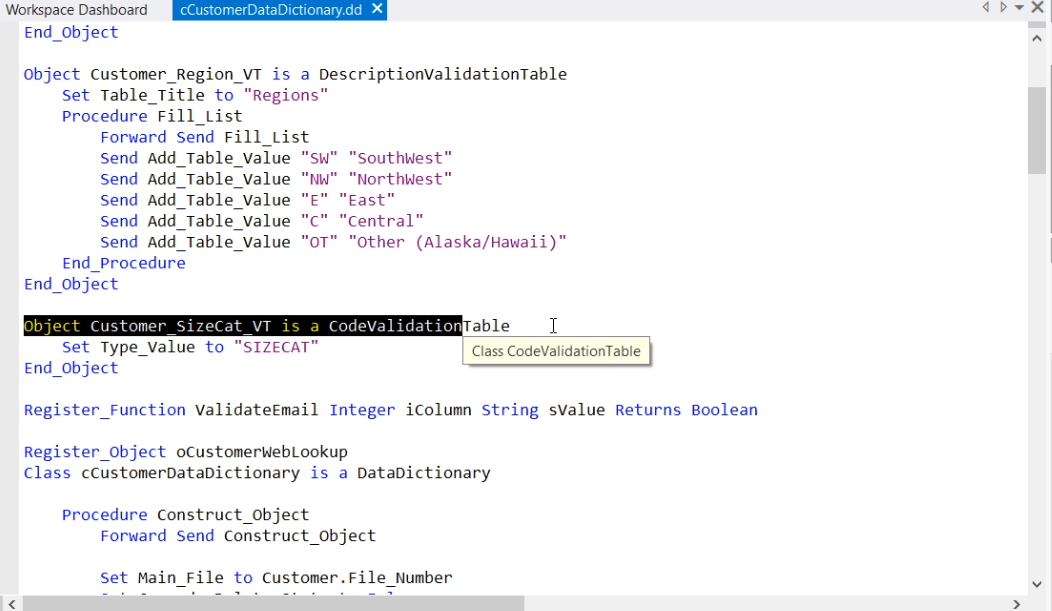Image resolution: width=1052 pixels, height=611 pixels.
Task: Switch to the Workspace Dashboard tab
Action: point(76,10)
